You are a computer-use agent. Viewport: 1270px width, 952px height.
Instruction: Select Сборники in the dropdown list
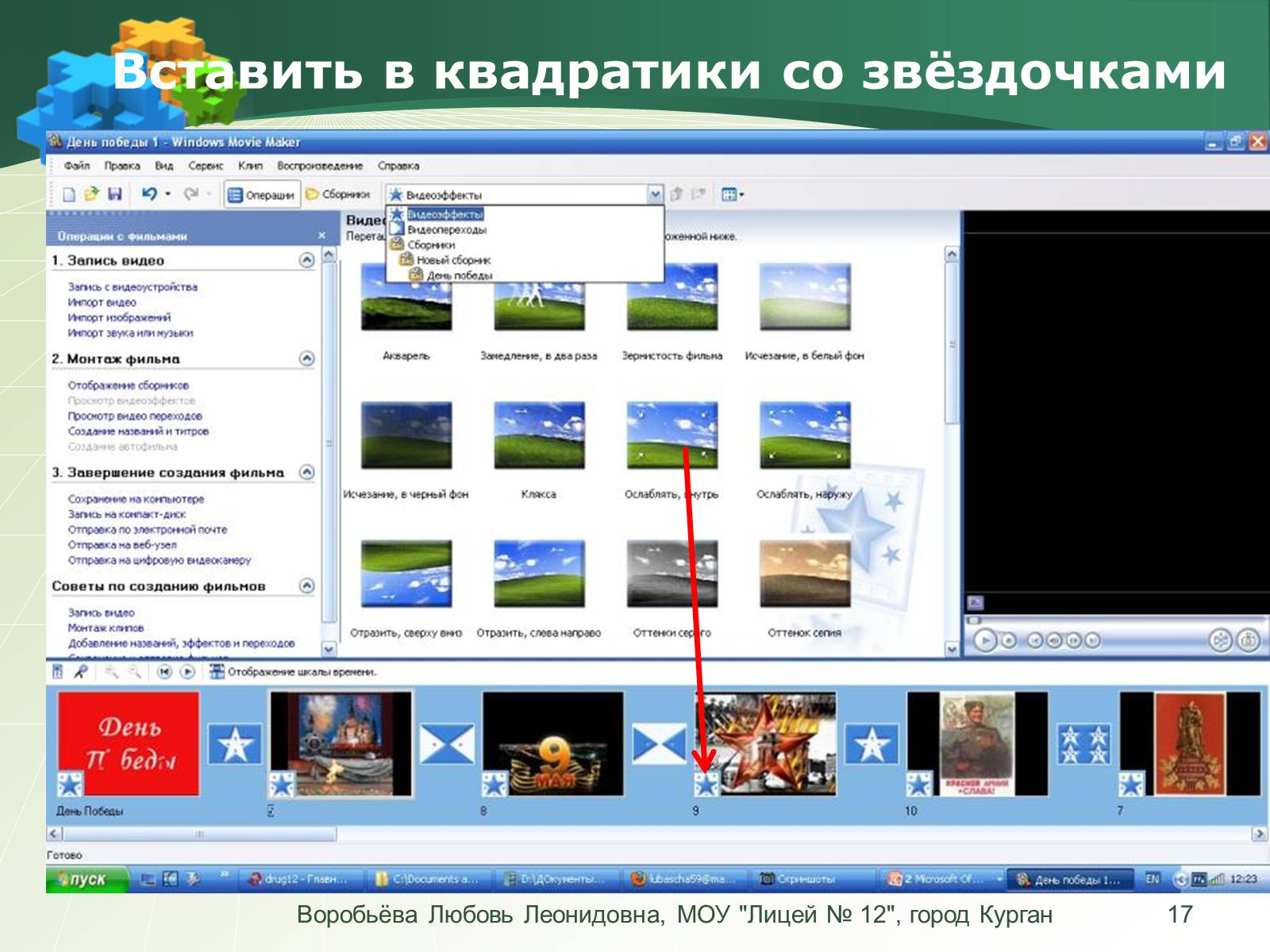tap(431, 244)
